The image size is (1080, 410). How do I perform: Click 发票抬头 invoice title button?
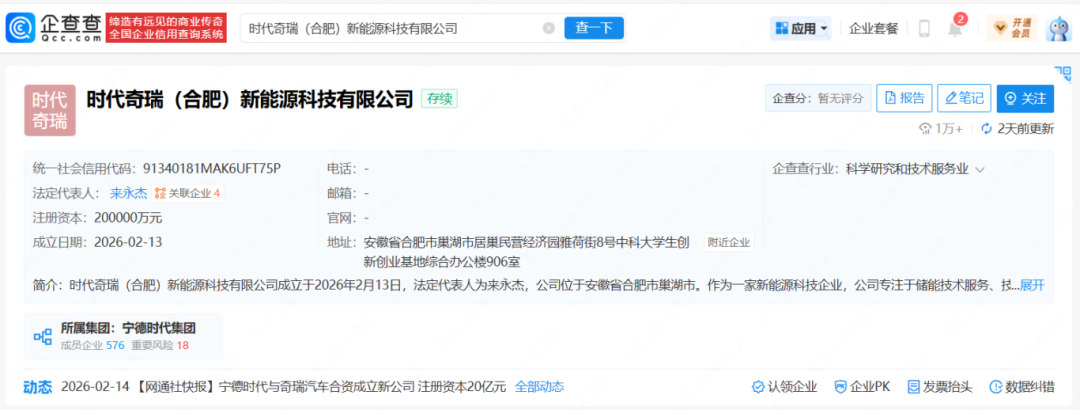point(940,387)
